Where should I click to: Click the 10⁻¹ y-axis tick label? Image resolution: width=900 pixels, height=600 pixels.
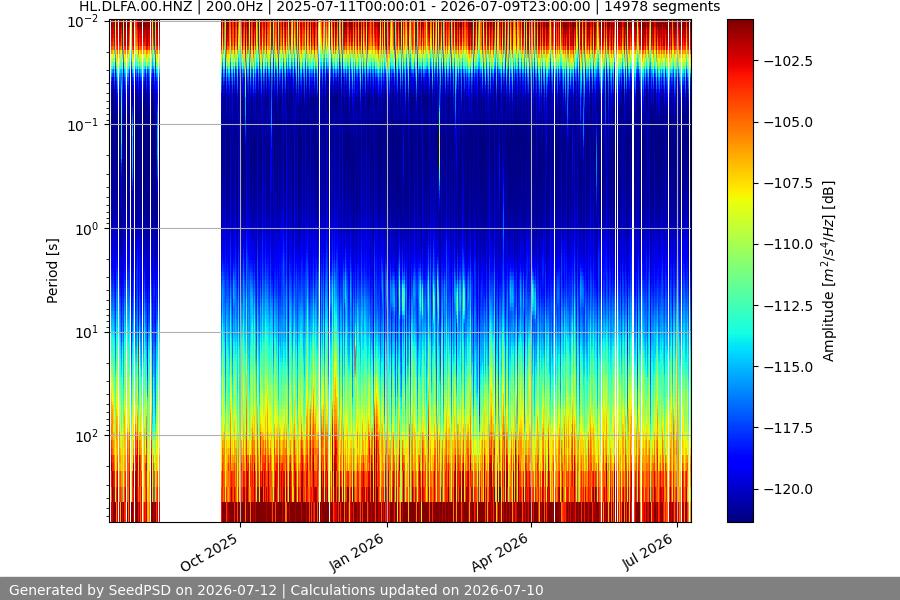pyautogui.click(x=83, y=126)
